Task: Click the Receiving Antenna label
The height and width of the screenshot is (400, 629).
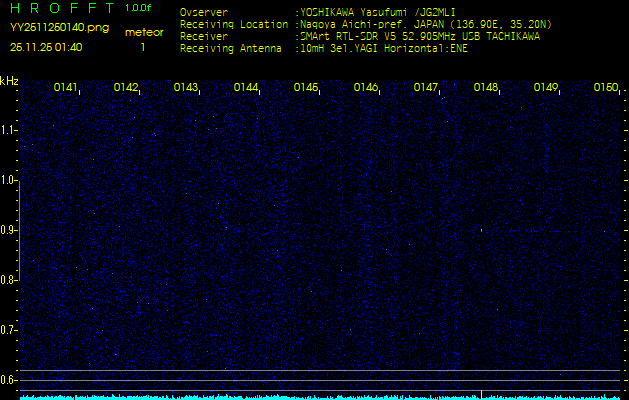Action: pyautogui.click(x=231, y=49)
